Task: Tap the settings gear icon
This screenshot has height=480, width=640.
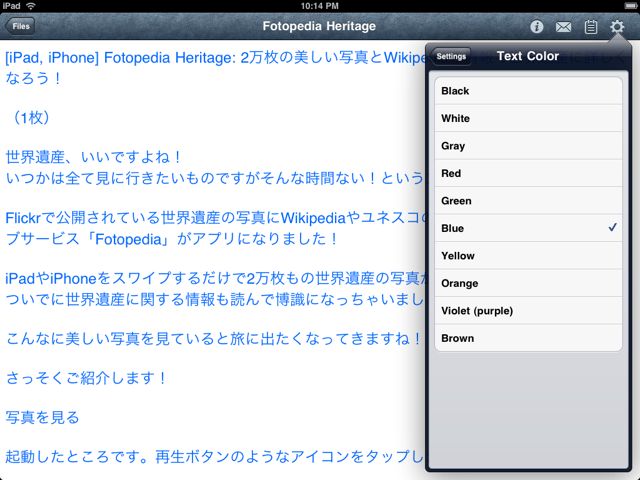Action: (x=617, y=27)
